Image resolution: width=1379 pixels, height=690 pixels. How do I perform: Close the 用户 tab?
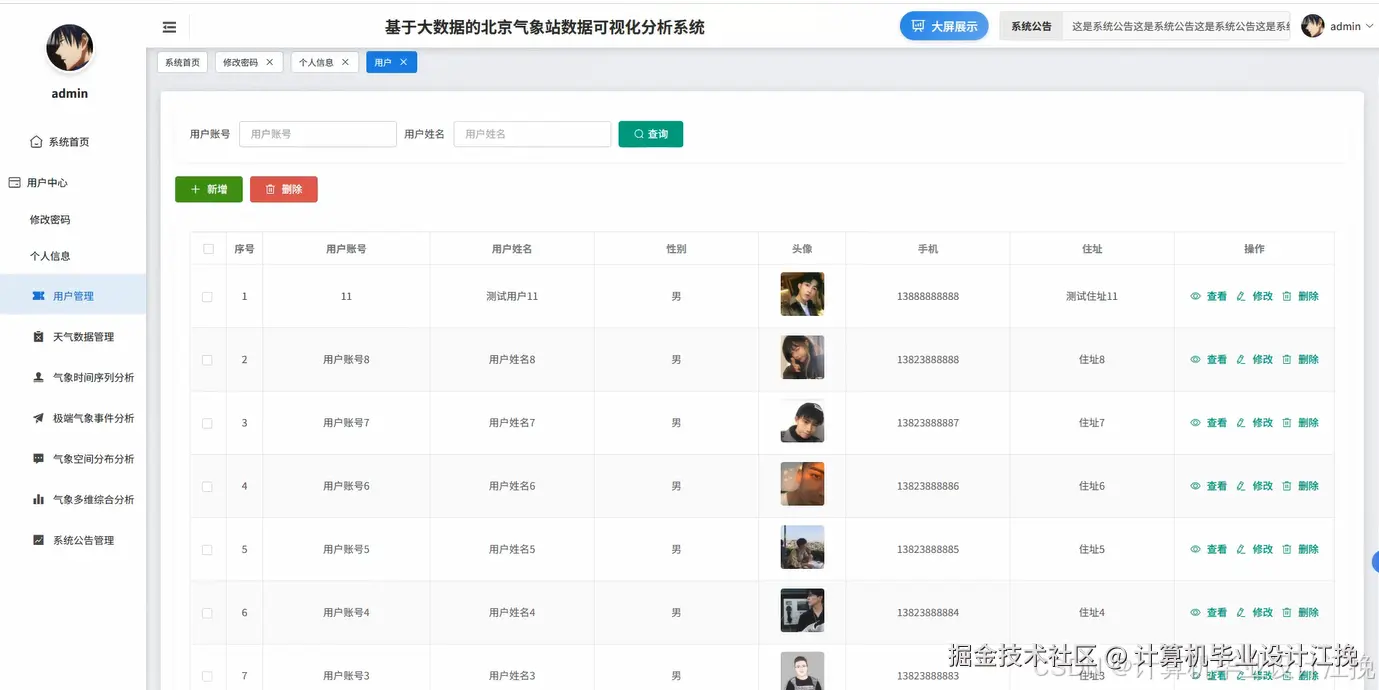pyautogui.click(x=403, y=61)
